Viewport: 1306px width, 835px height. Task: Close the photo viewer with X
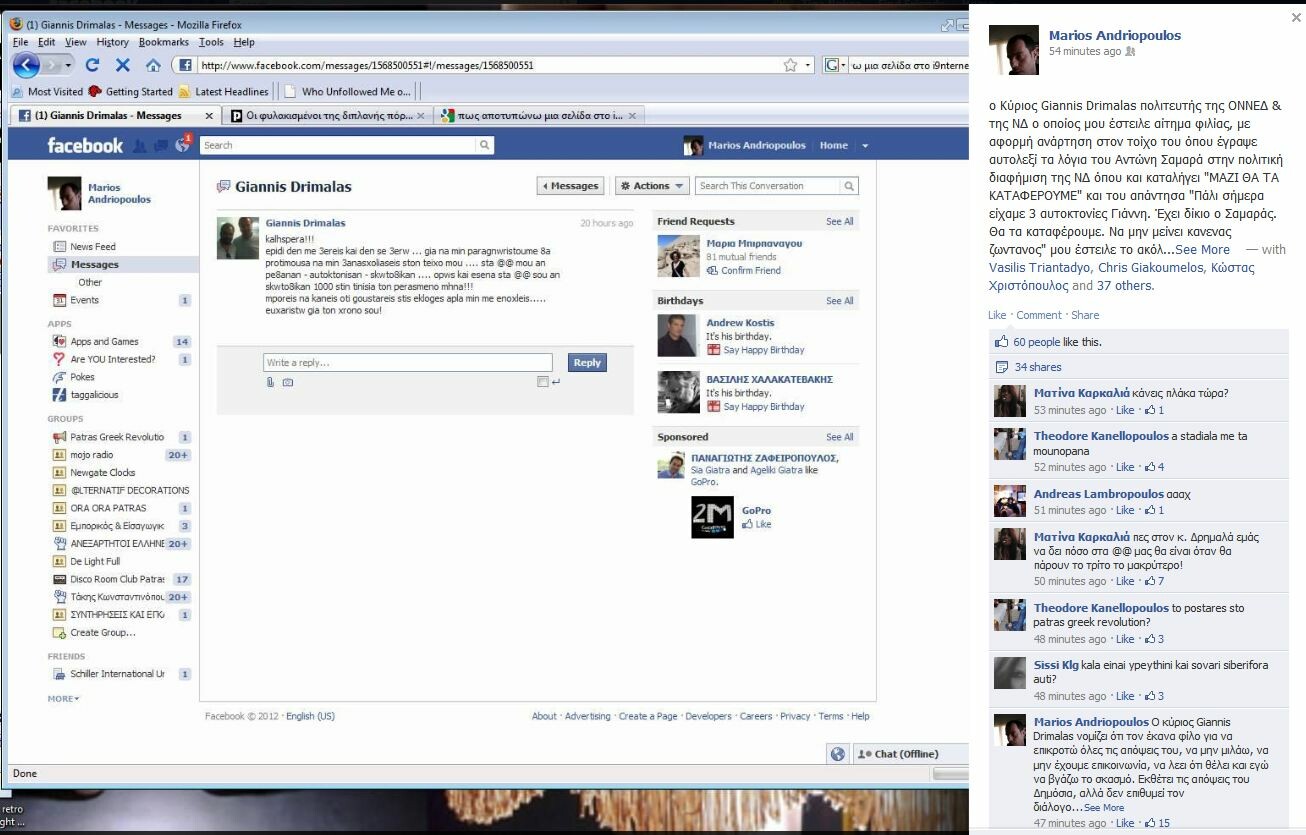[x=1296, y=18]
